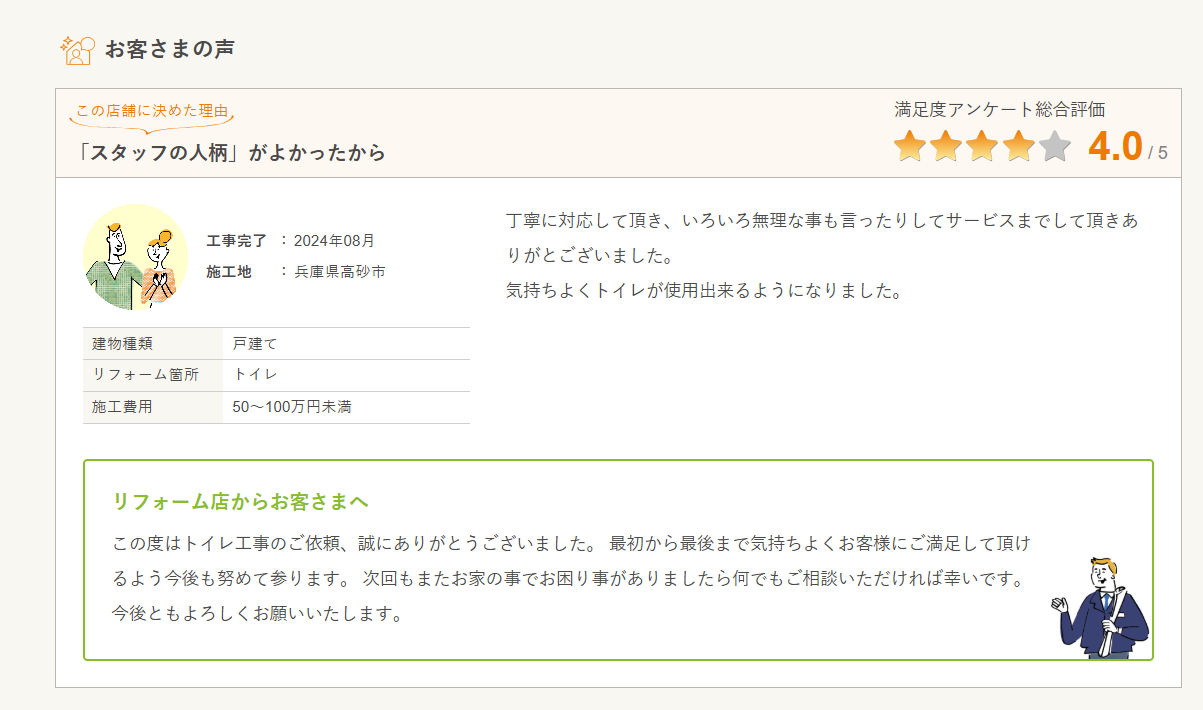Click the お客さまの声 heading text
1203x710 pixels.
point(169,49)
